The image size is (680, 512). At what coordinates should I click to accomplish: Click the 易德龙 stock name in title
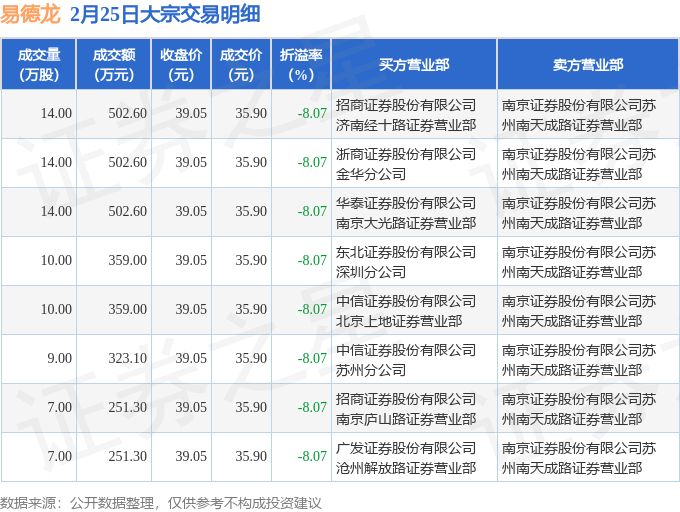[30, 14]
